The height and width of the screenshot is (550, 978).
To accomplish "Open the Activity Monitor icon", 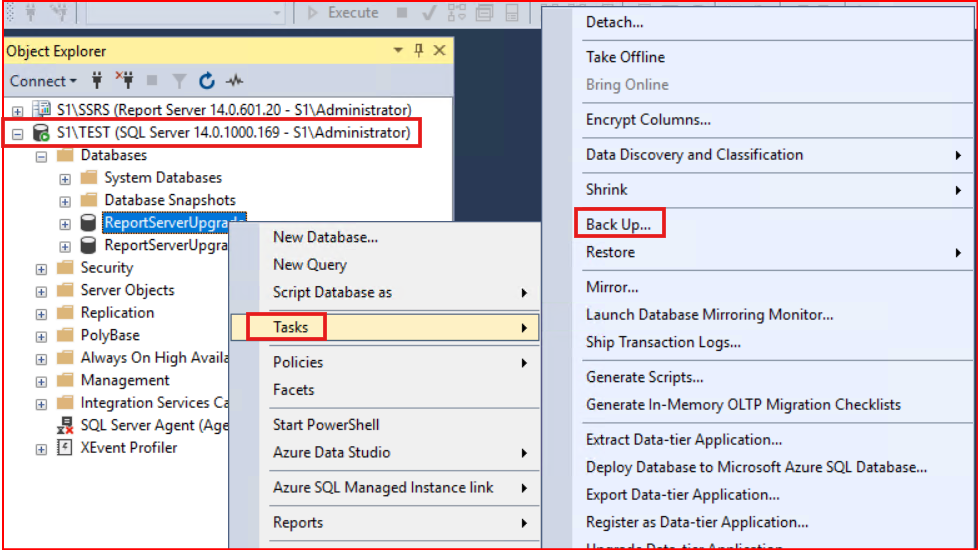I will [x=235, y=81].
